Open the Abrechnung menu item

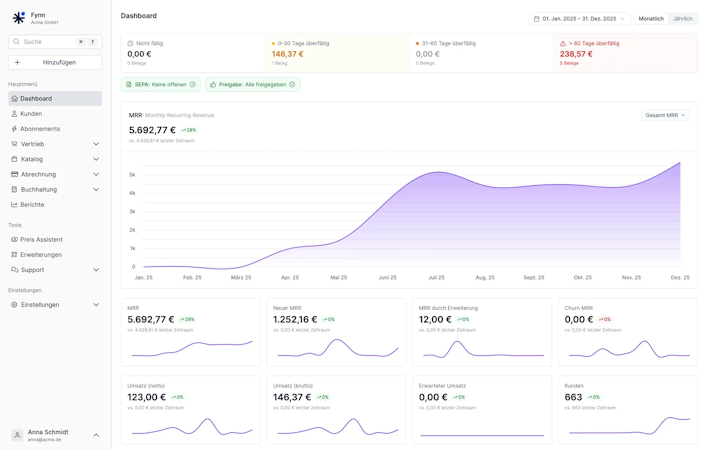pos(38,174)
